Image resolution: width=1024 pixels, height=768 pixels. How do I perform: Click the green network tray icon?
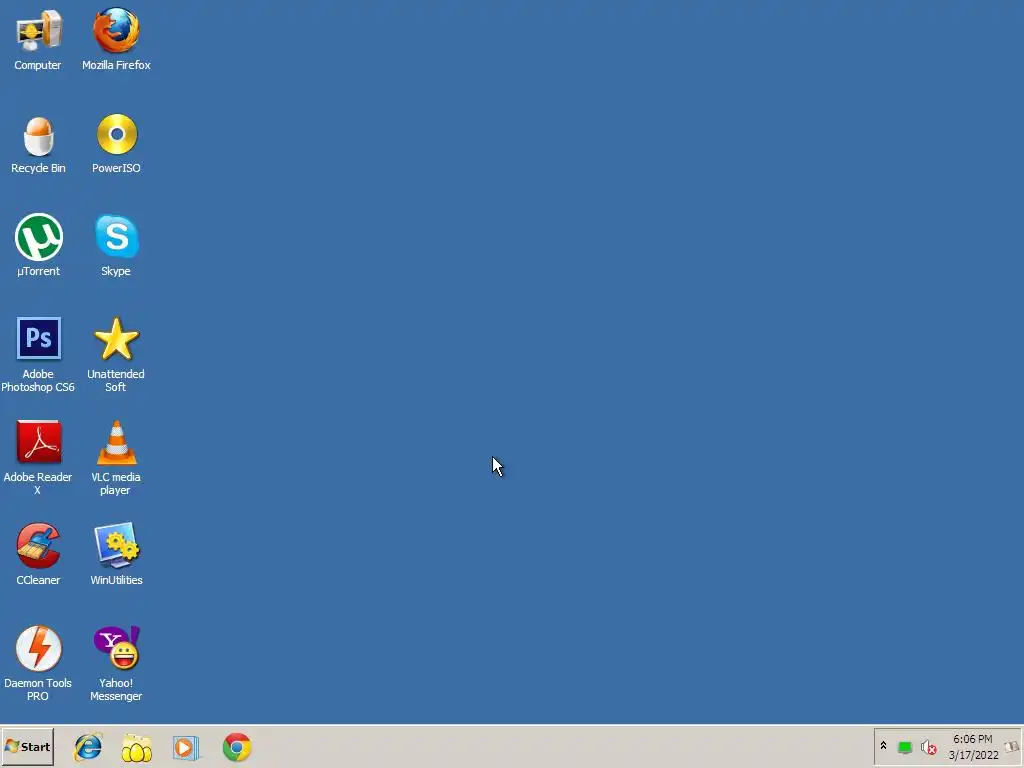click(904, 747)
